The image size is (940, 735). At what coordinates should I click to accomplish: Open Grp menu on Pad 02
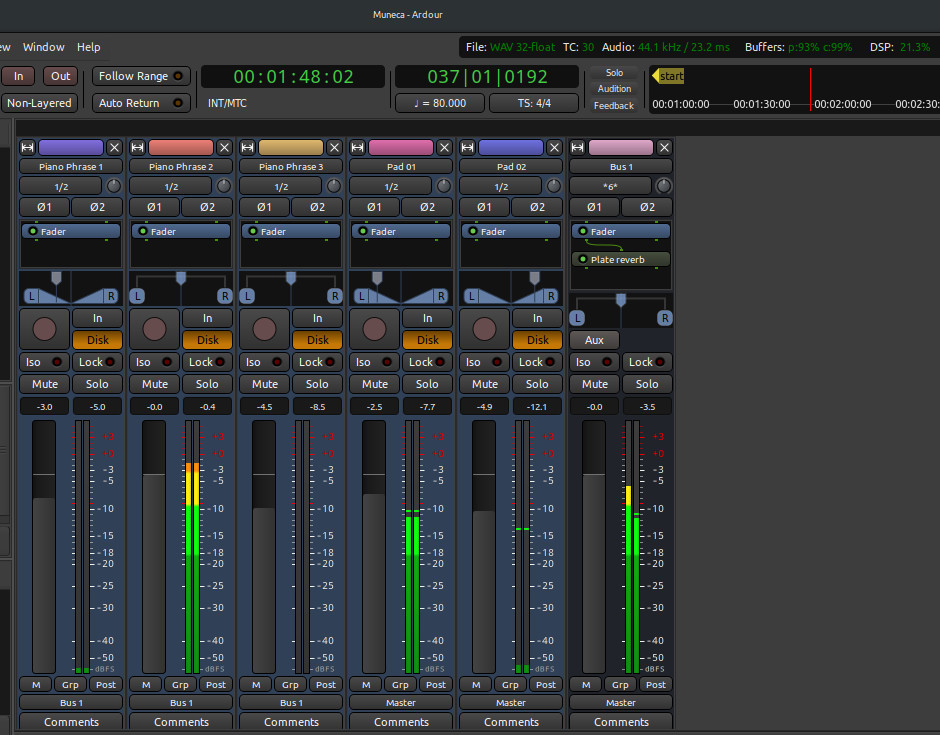point(510,685)
